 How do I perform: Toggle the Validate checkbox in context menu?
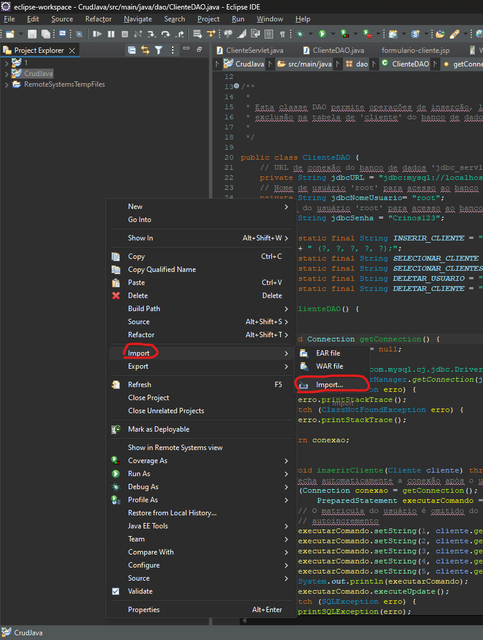pyautogui.click(x=116, y=591)
